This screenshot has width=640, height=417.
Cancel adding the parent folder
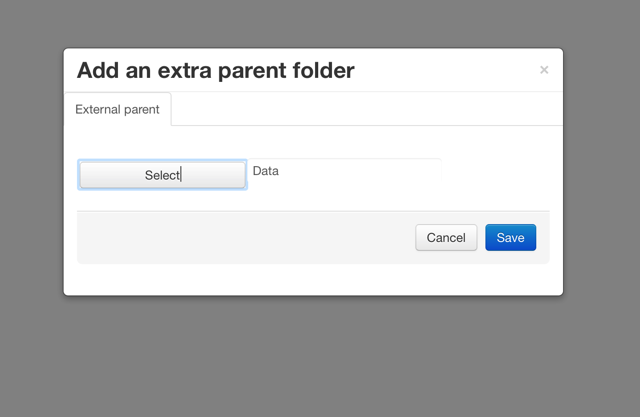point(446,237)
